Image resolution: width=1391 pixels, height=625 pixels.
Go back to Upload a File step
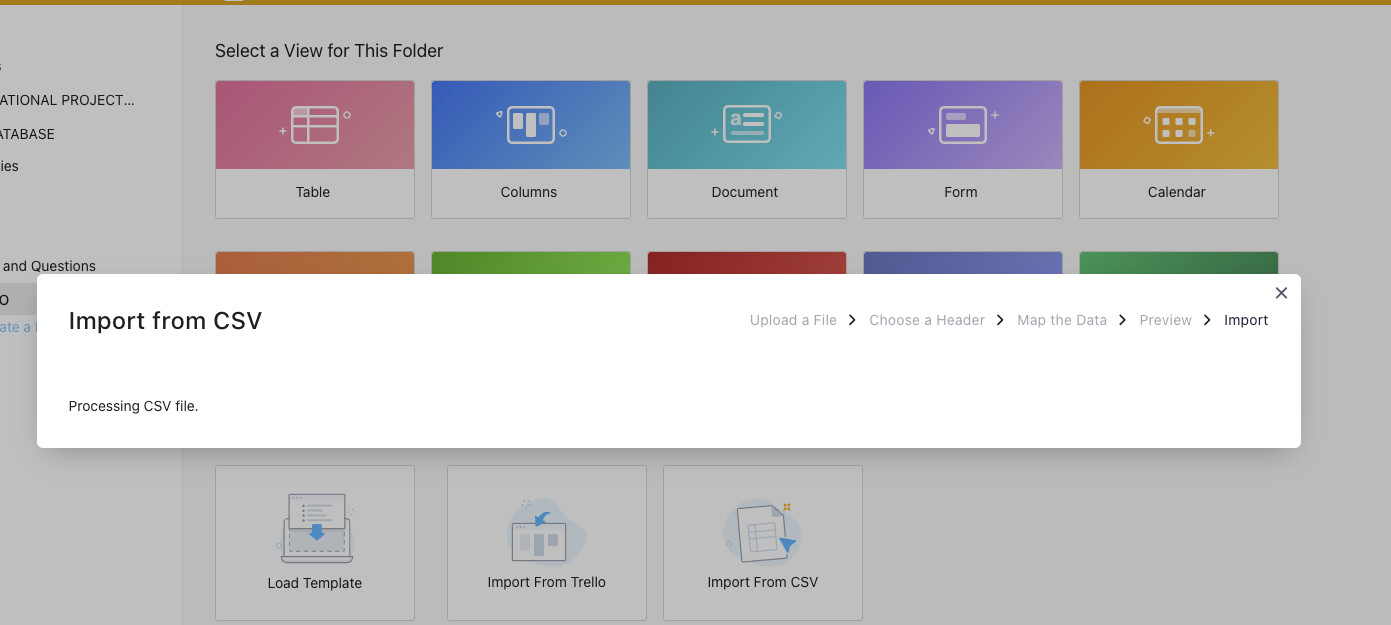(x=793, y=320)
